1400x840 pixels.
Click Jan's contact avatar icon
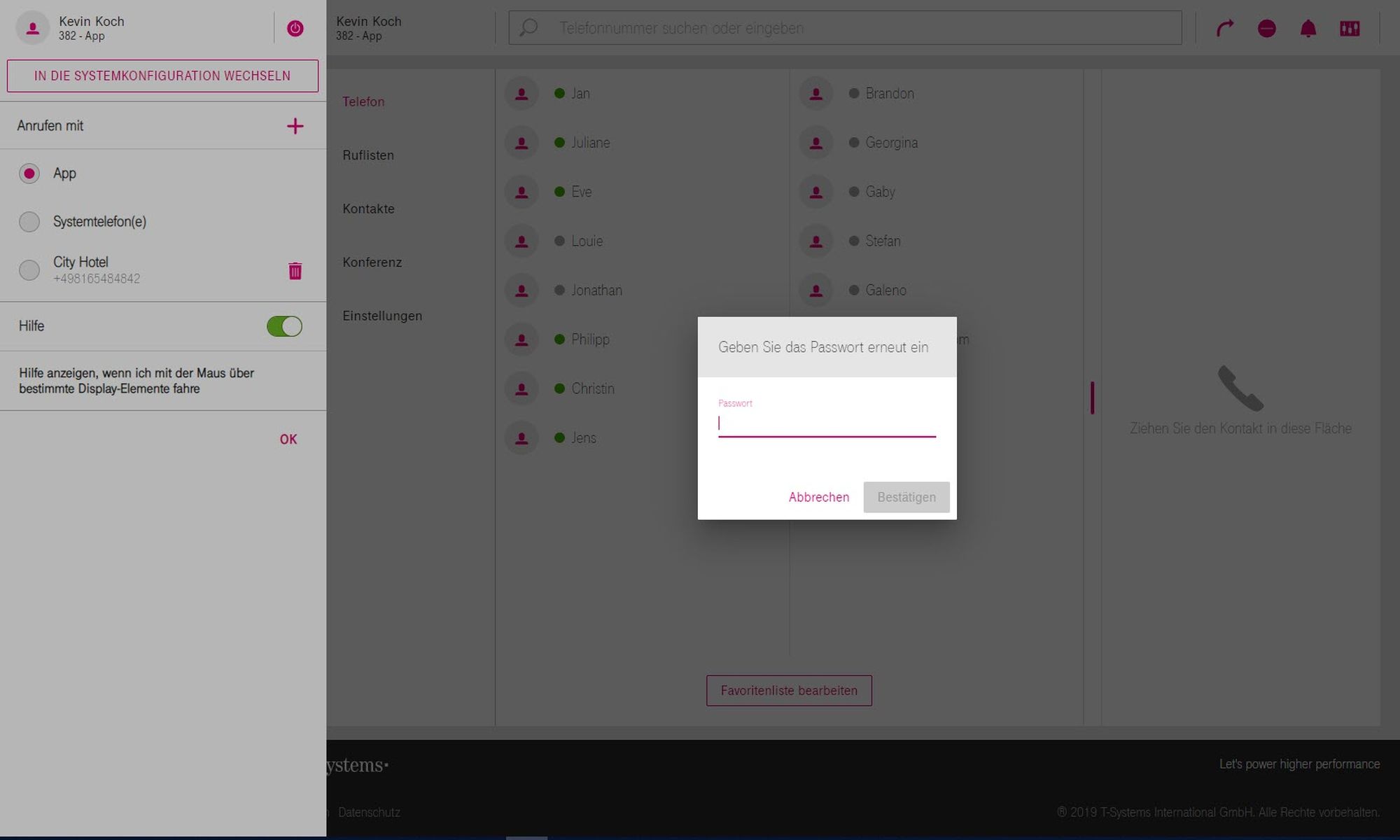pyautogui.click(x=521, y=94)
